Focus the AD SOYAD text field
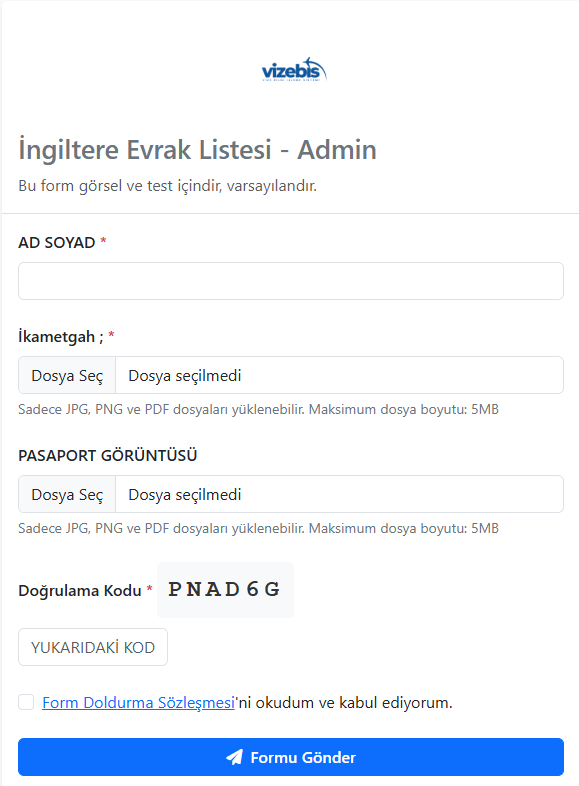579x786 pixels. tap(291, 281)
